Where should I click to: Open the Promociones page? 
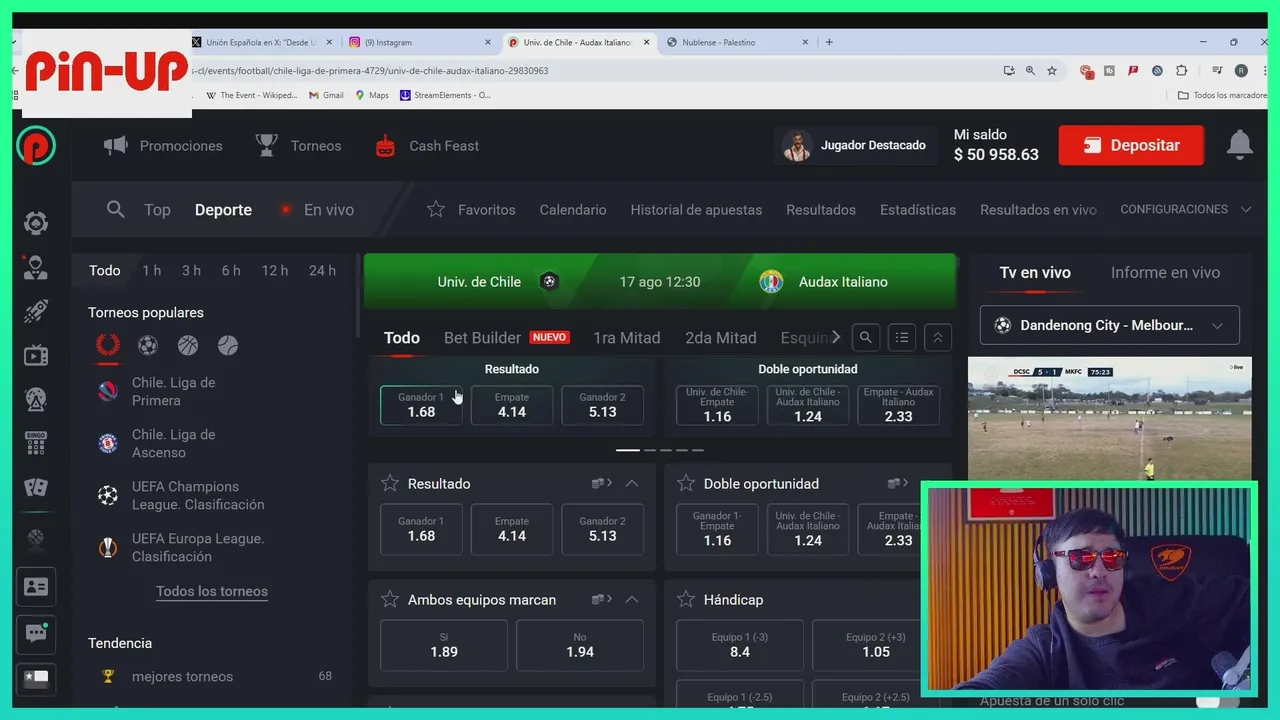tap(163, 145)
